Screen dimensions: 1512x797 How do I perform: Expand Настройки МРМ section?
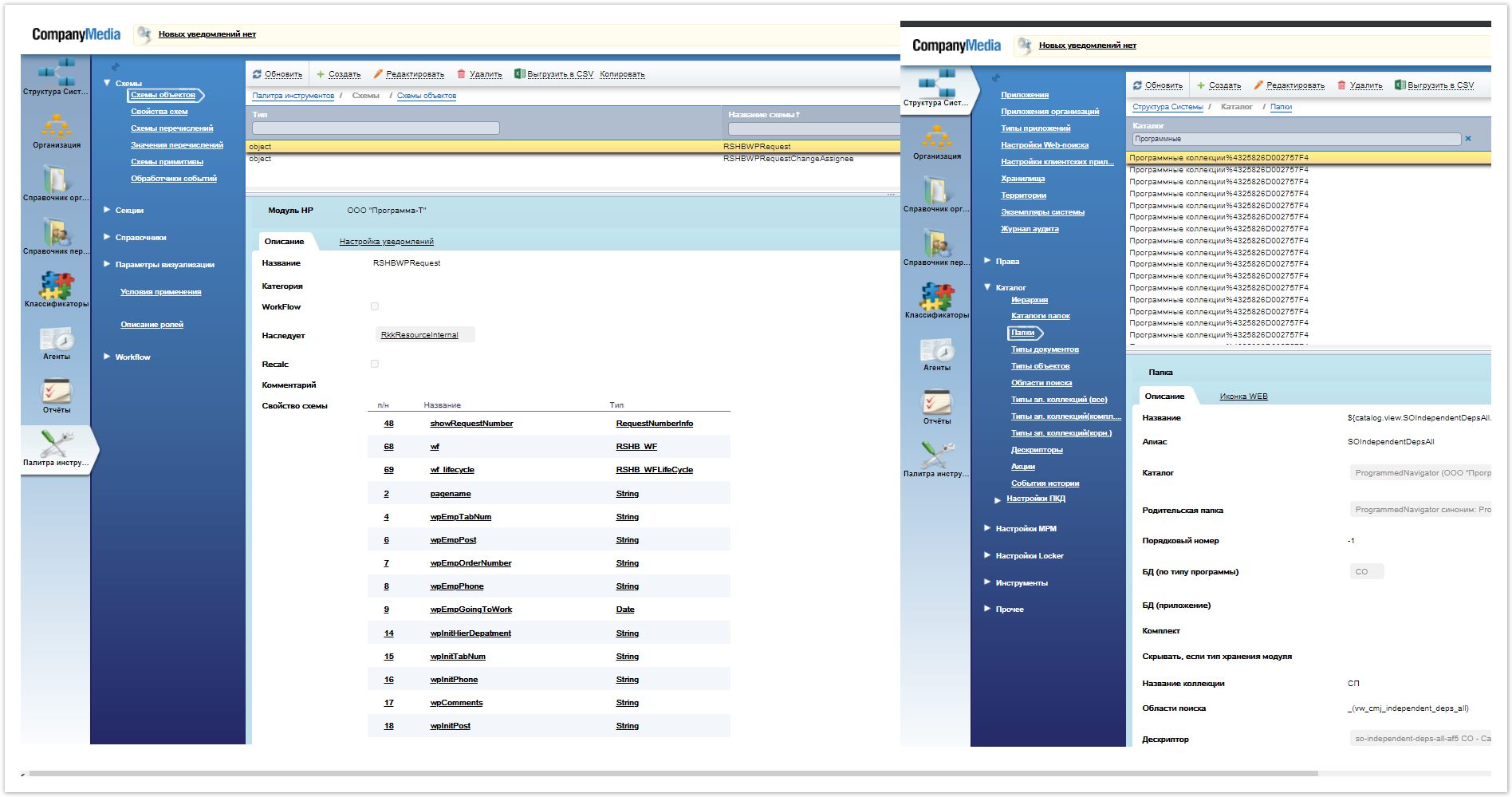[x=987, y=528]
